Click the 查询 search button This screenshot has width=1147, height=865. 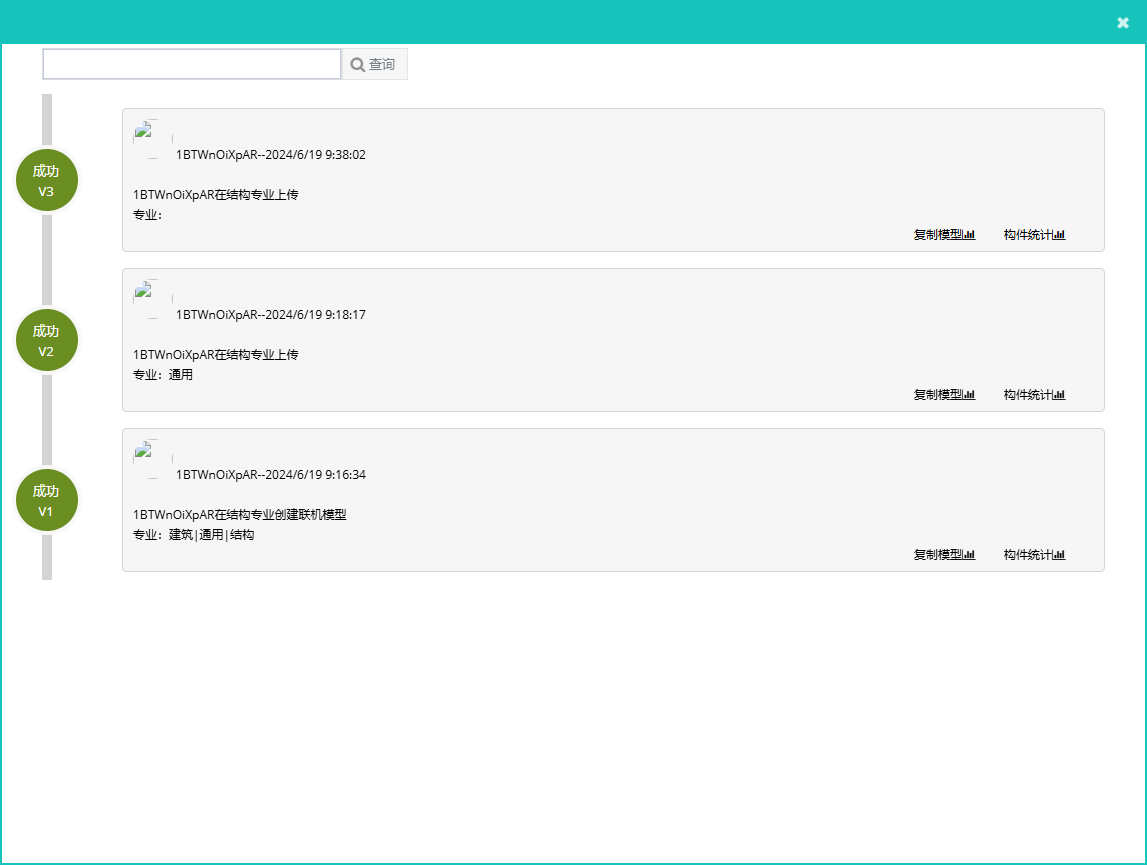pos(375,64)
